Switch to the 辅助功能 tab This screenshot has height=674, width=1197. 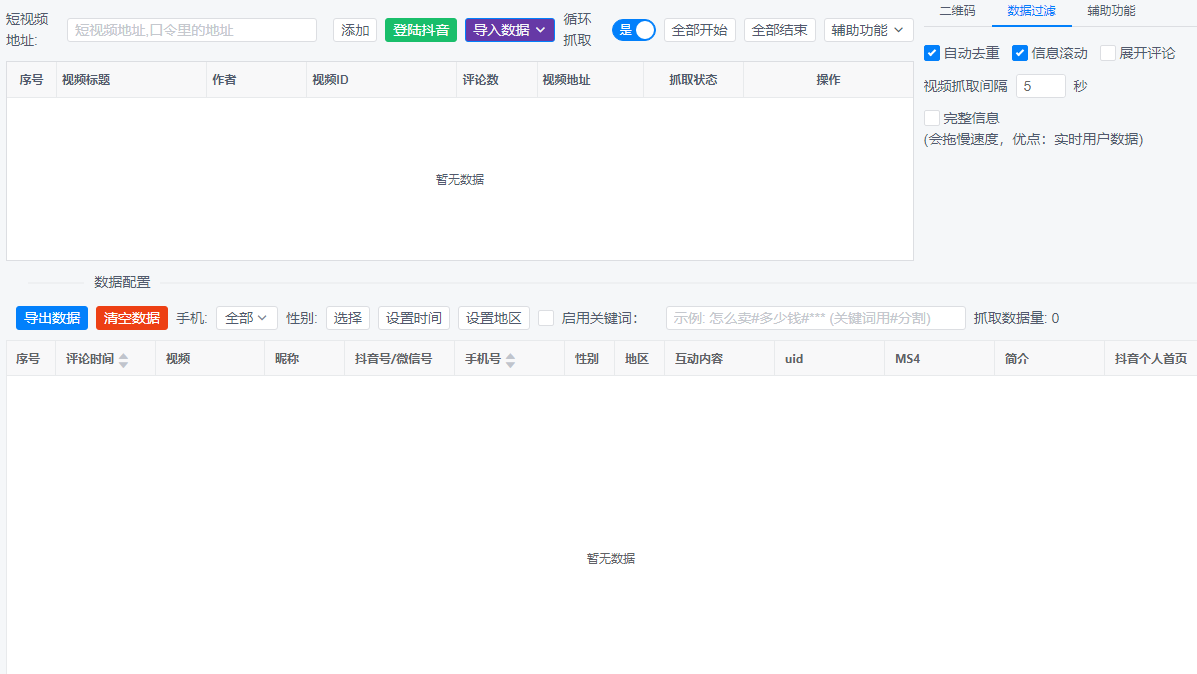pos(1111,11)
